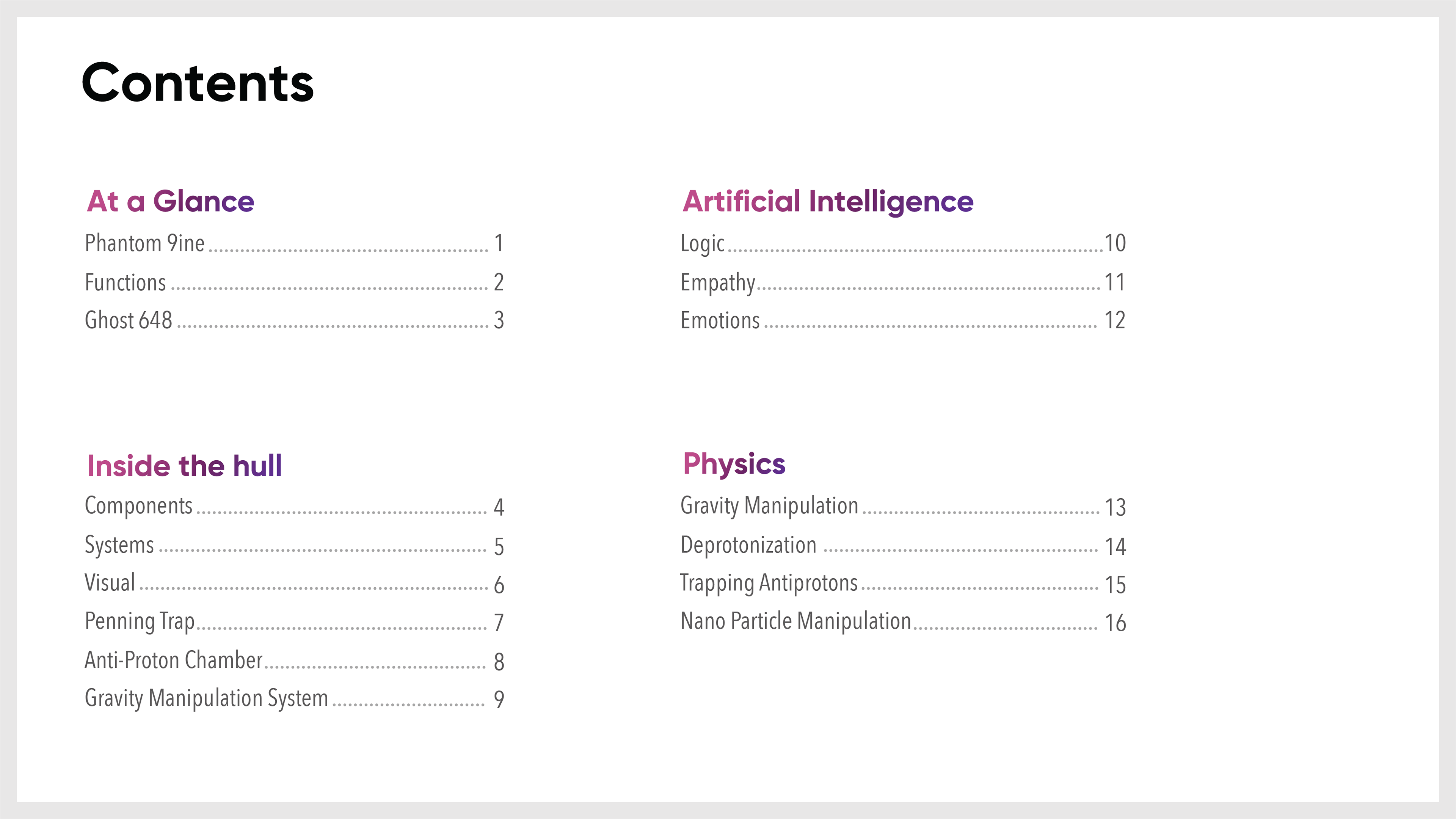The image size is (1456, 819).
Task: Select the Nano Particle Manipulation entry
Action: pos(903,622)
